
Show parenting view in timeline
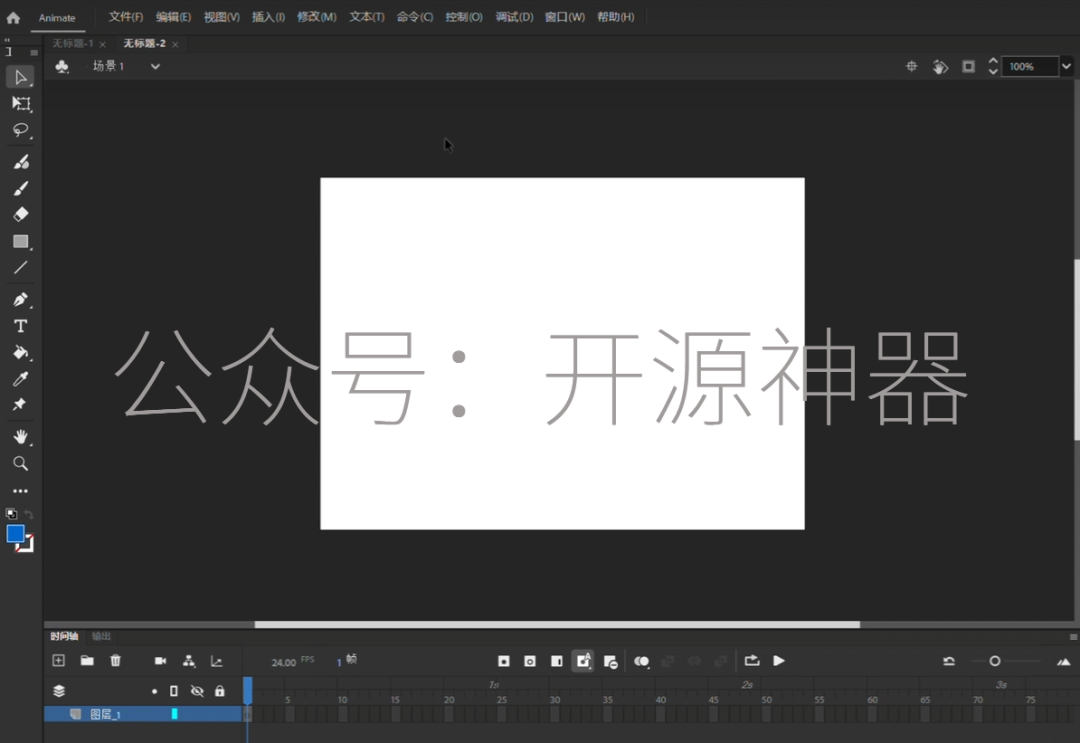[189, 661]
